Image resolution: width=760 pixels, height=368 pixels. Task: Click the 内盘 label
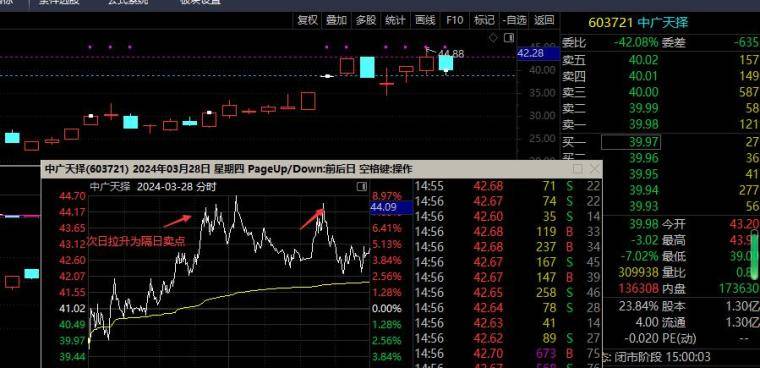[674, 289]
